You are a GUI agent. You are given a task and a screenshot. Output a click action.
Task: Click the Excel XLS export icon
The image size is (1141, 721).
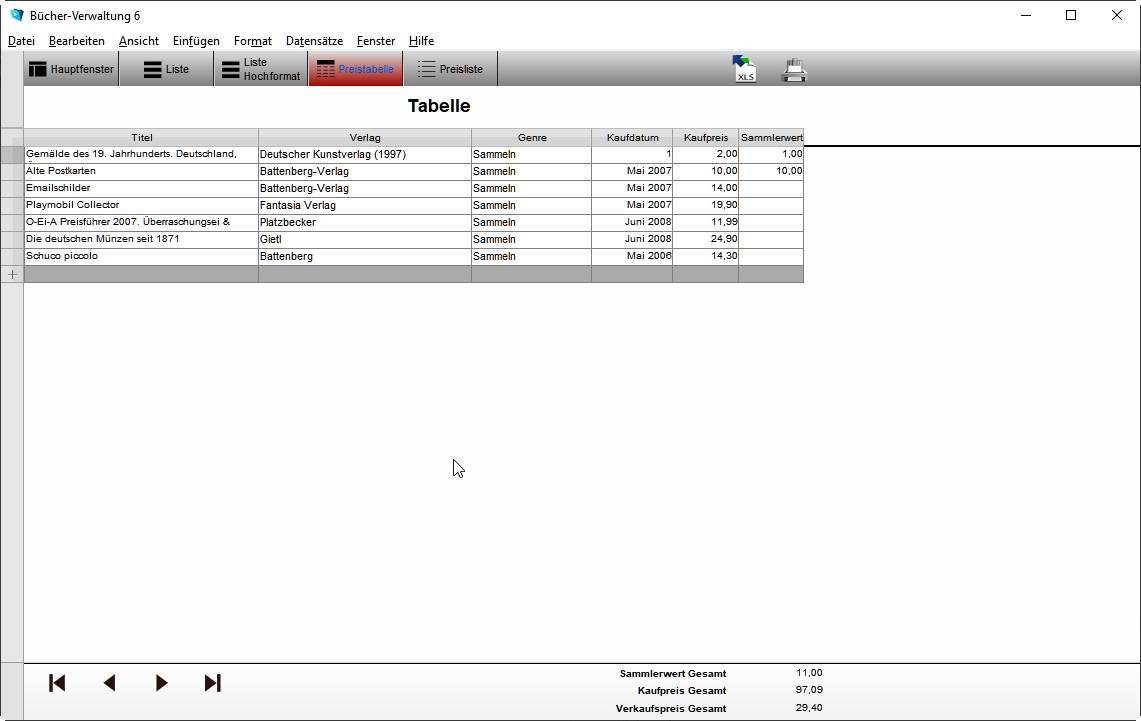744,69
